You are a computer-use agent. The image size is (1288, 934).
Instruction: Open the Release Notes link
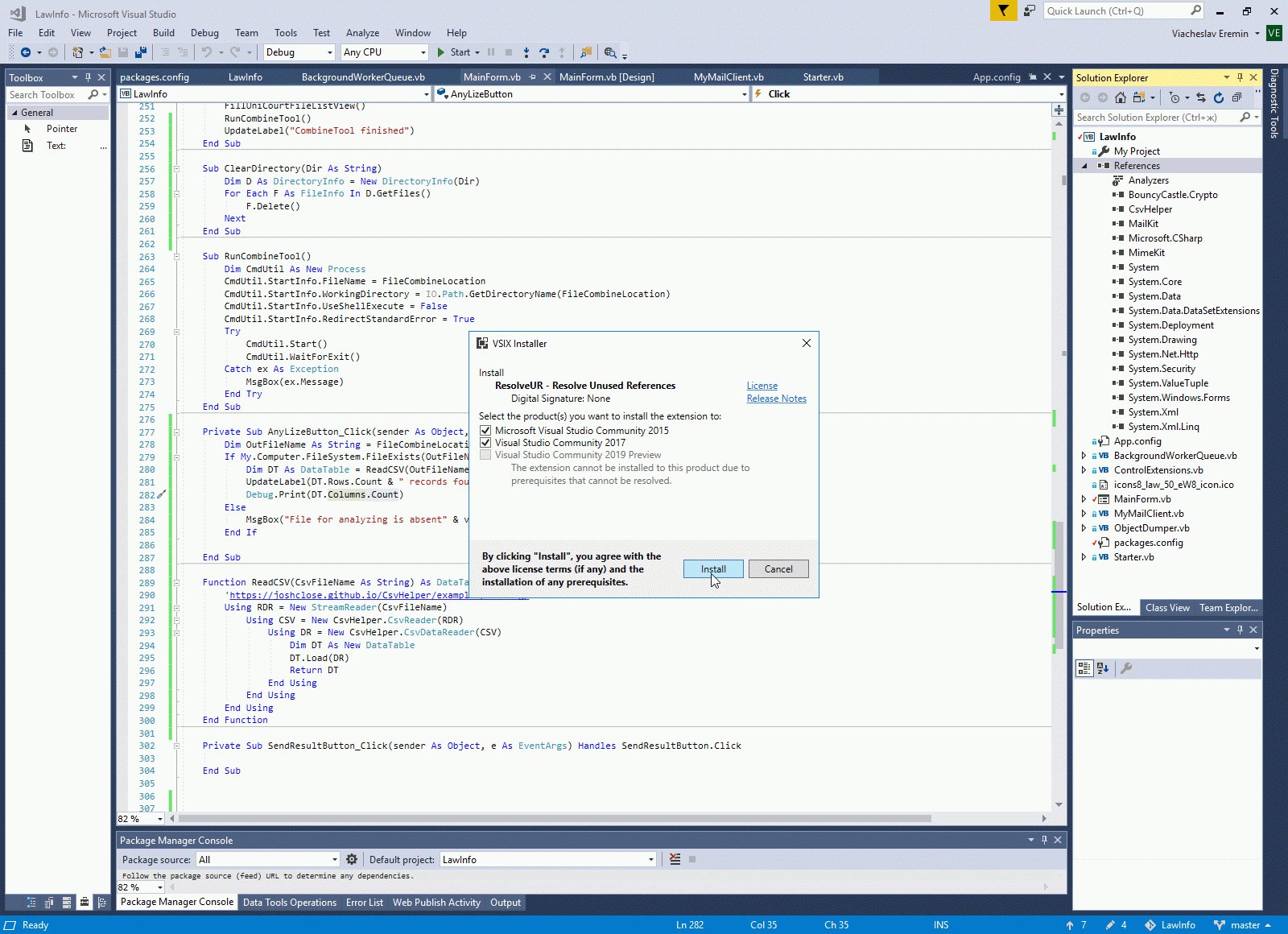click(776, 399)
